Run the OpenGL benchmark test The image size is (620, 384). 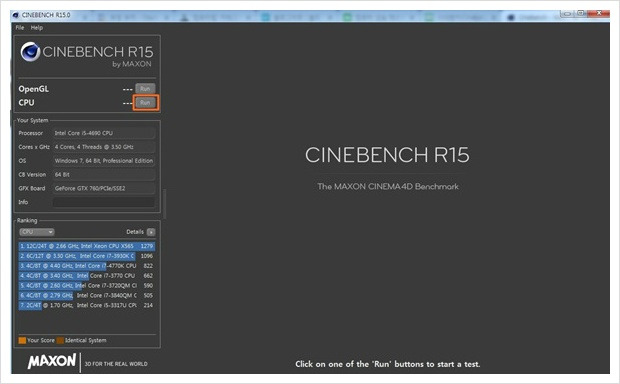(145, 89)
